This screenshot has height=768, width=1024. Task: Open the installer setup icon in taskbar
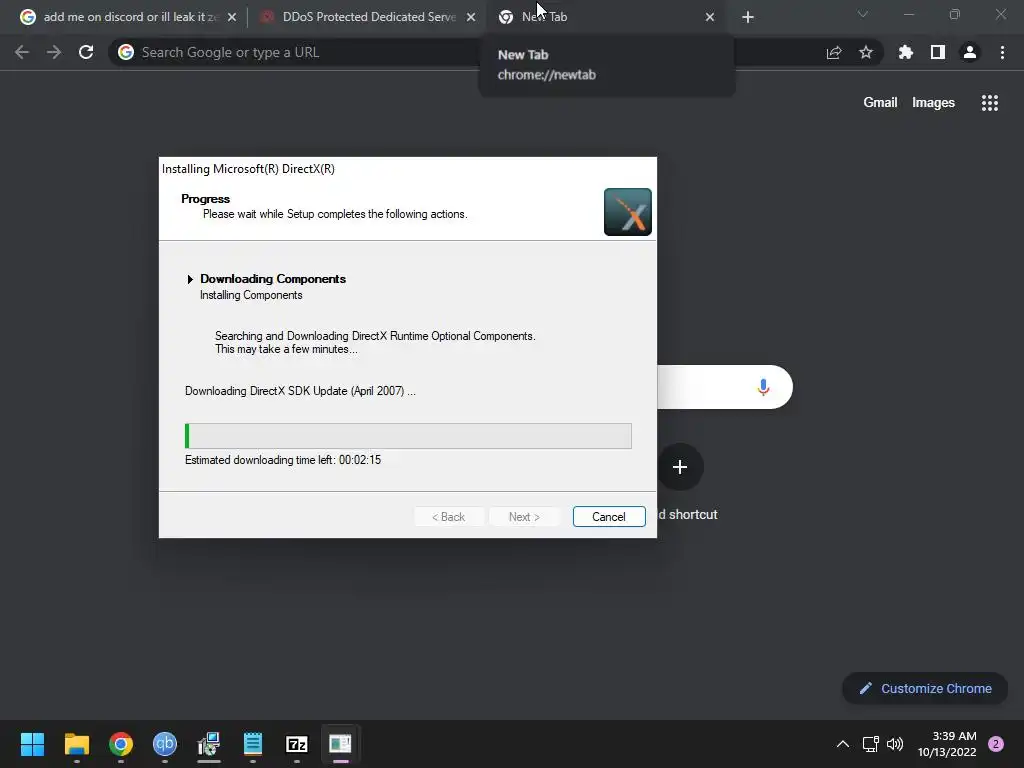(x=209, y=744)
